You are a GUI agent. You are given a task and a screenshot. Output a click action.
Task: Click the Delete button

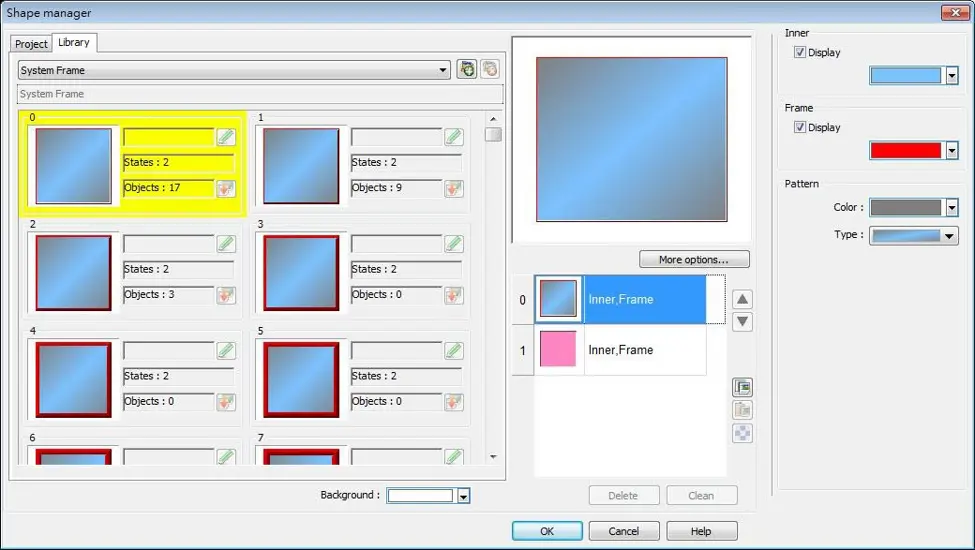tap(624, 495)
